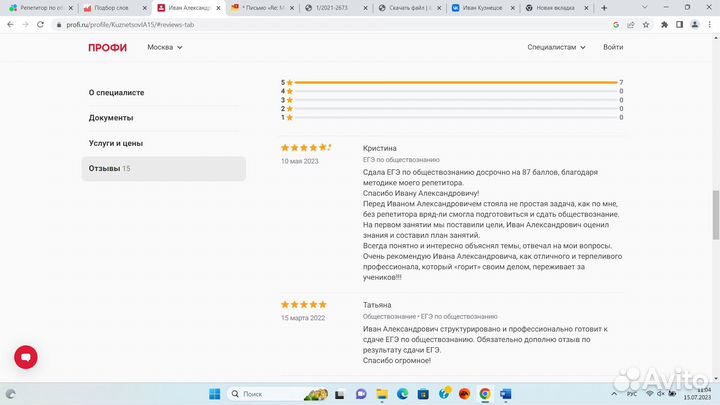
Task: Open the Task View icon in taskbar
Action: pos(340,394)
